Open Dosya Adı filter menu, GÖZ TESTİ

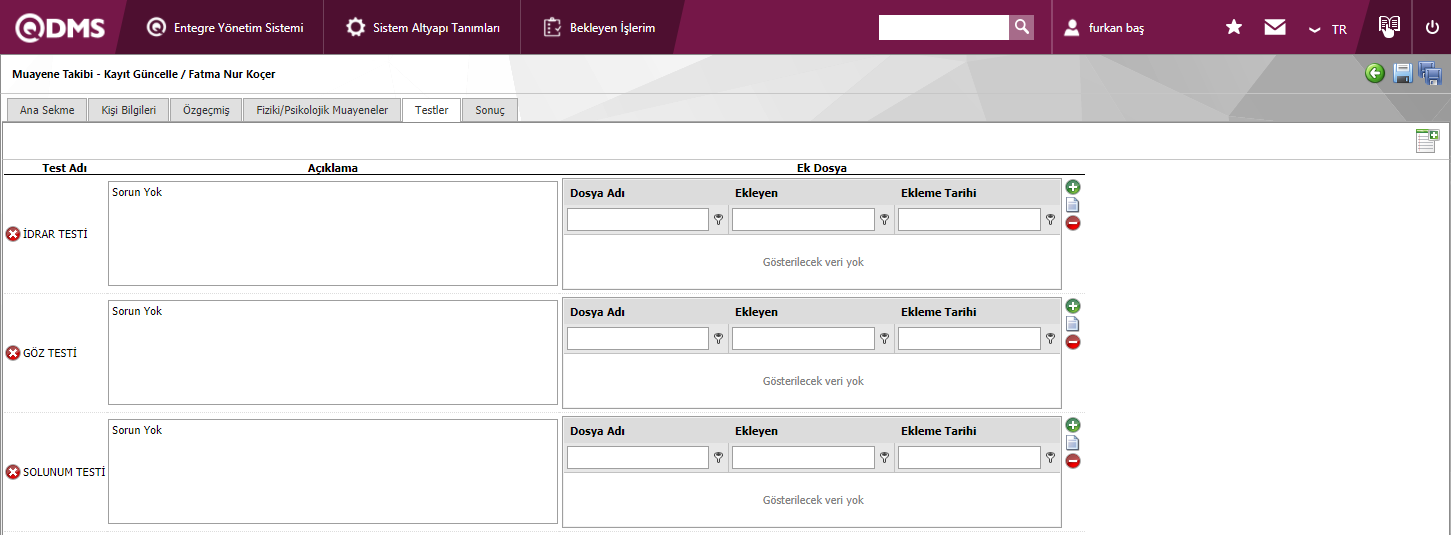[x=718, y=339]
